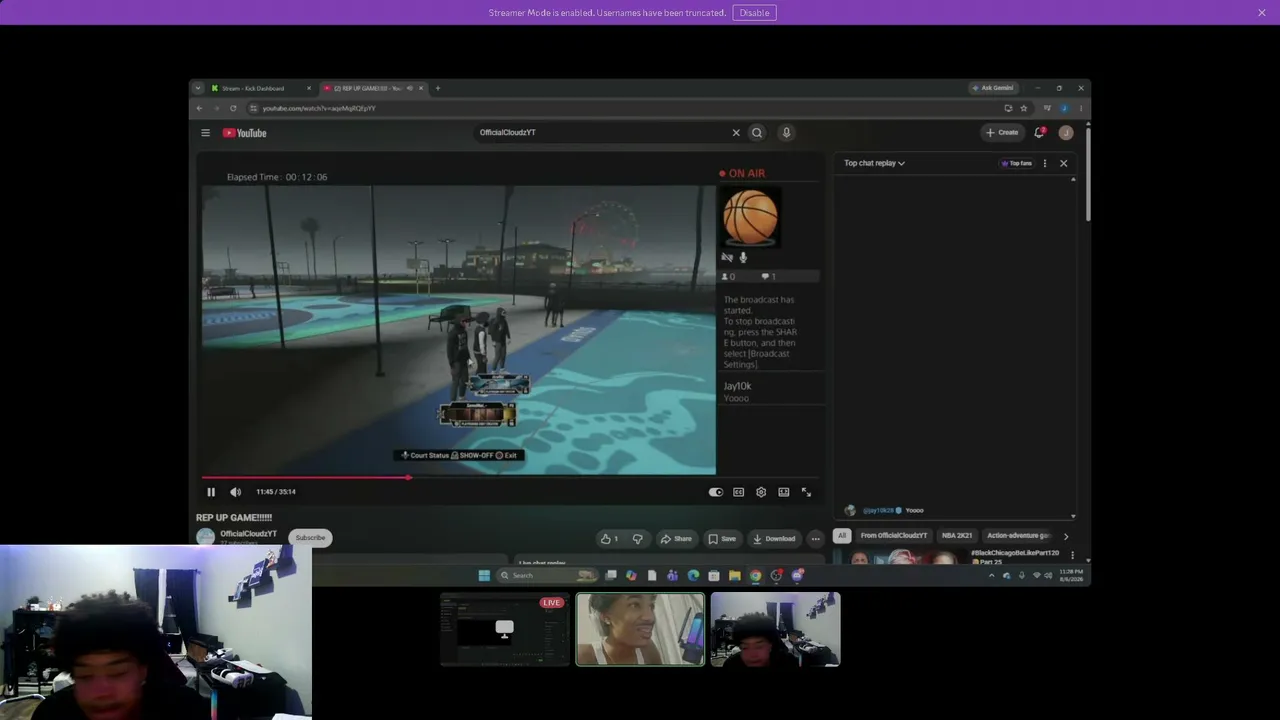Switch to the Stream - Kick Dashboard tab
1280x720 pixels.
[260, 88]
